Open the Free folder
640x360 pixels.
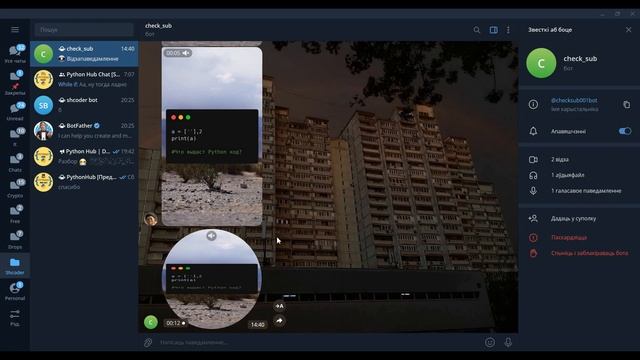15,213
